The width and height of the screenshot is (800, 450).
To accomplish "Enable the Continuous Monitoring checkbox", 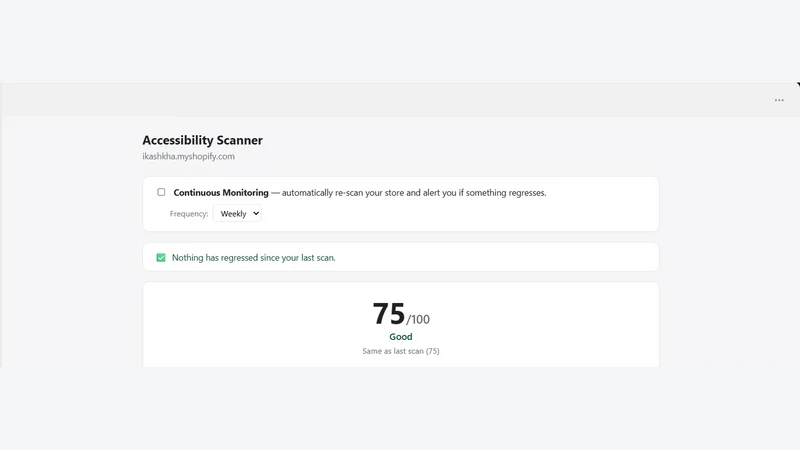I will [161, 192].
